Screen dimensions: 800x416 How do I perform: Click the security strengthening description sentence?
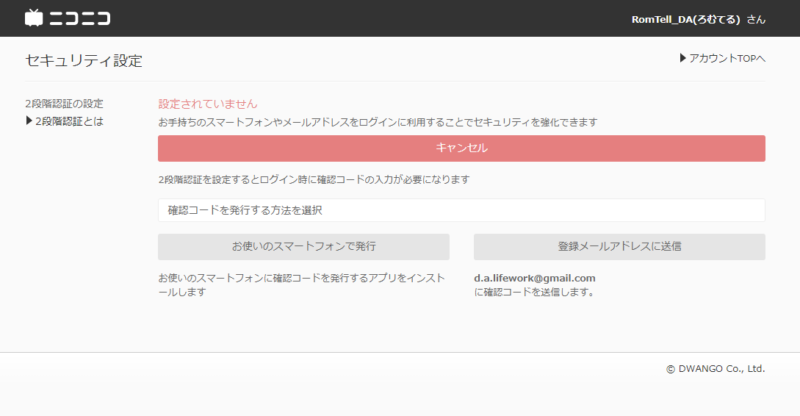[x=378, y=122]
